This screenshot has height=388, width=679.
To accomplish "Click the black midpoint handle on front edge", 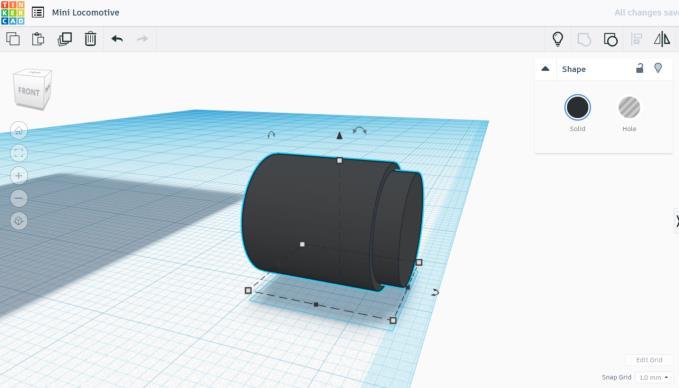I will [316, 305].
